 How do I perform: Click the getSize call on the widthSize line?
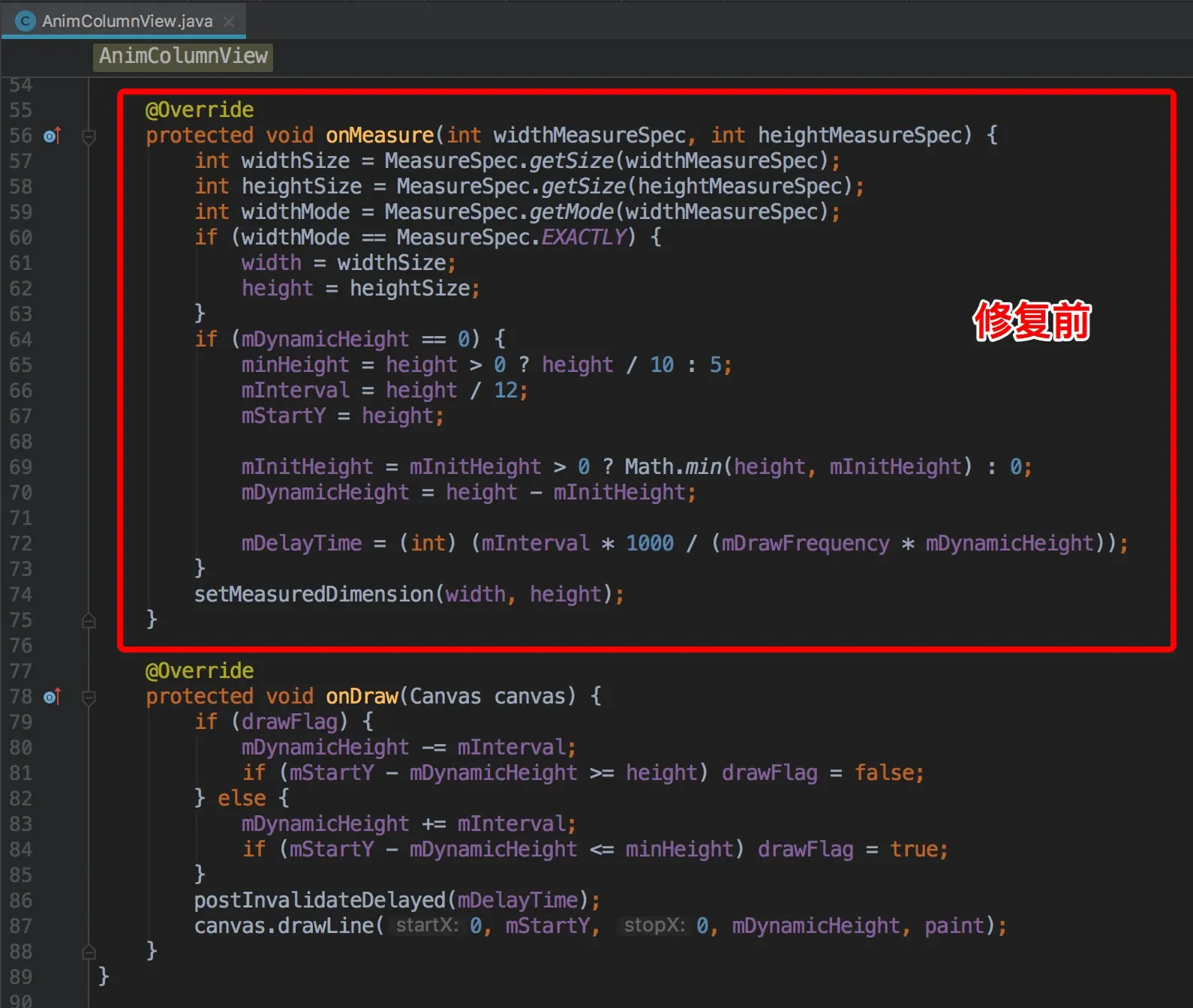coord(572,161)
